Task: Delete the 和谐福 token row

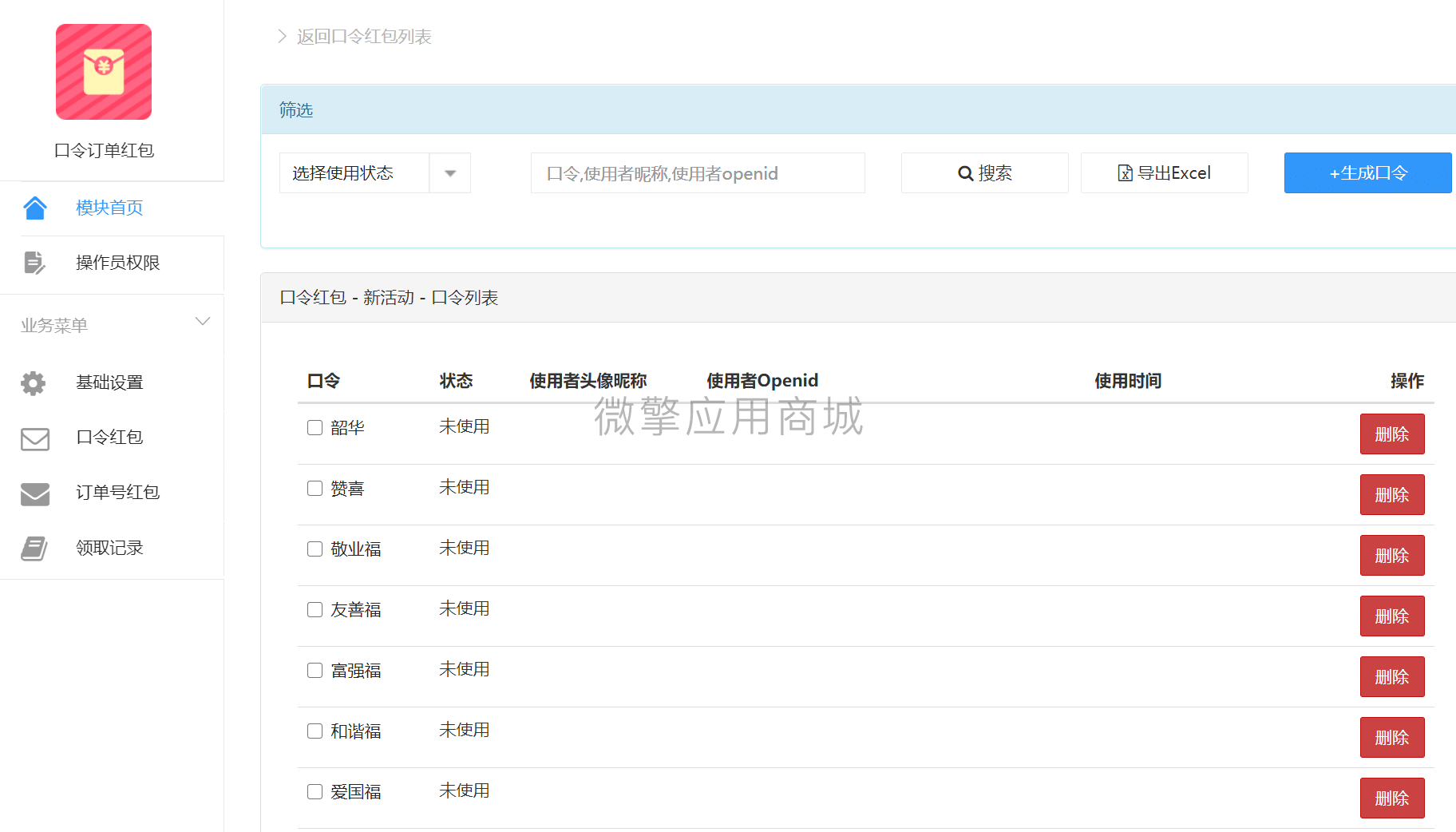Action: click(1392, 738)
